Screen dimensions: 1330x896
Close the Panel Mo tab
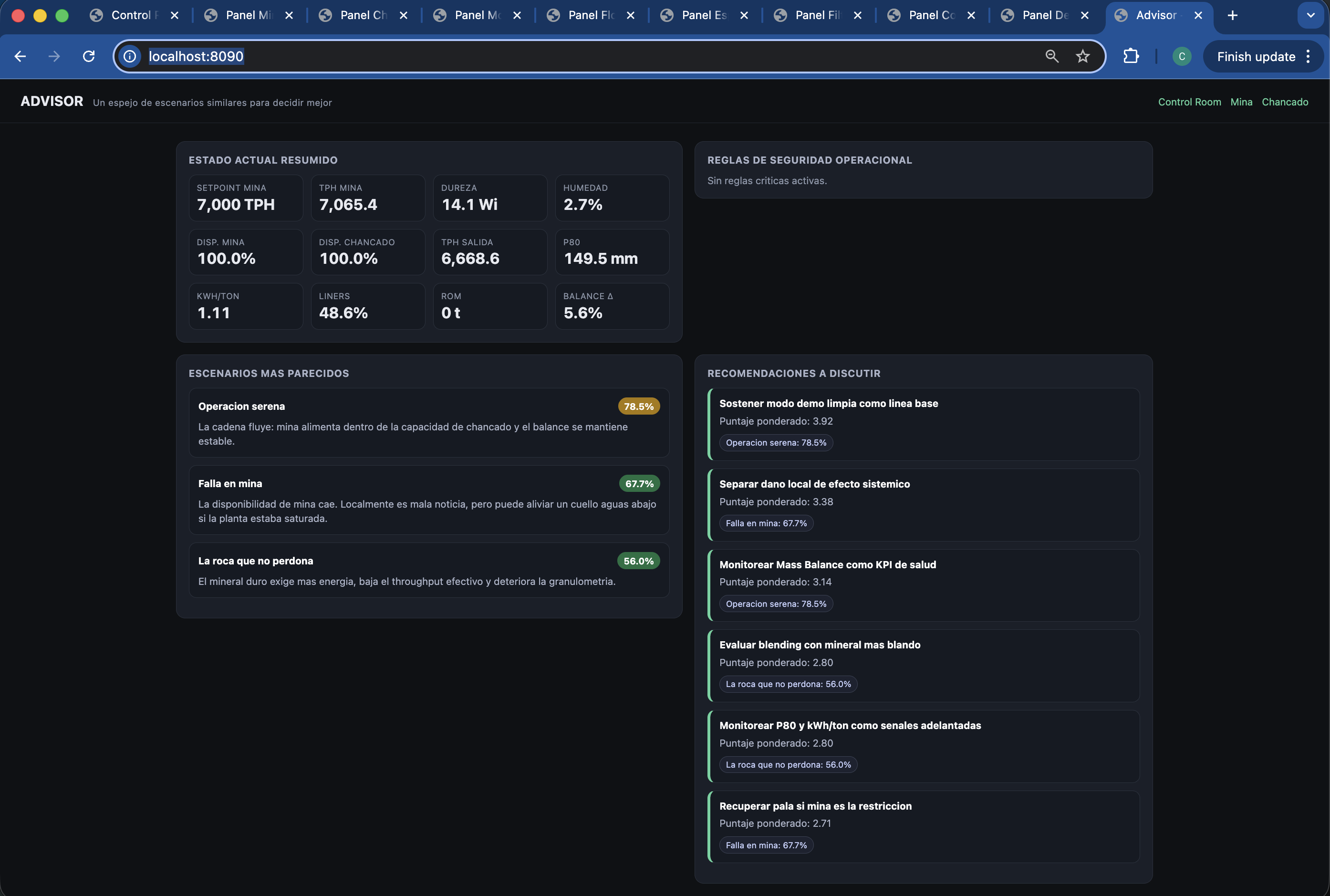tap(517, 15)
